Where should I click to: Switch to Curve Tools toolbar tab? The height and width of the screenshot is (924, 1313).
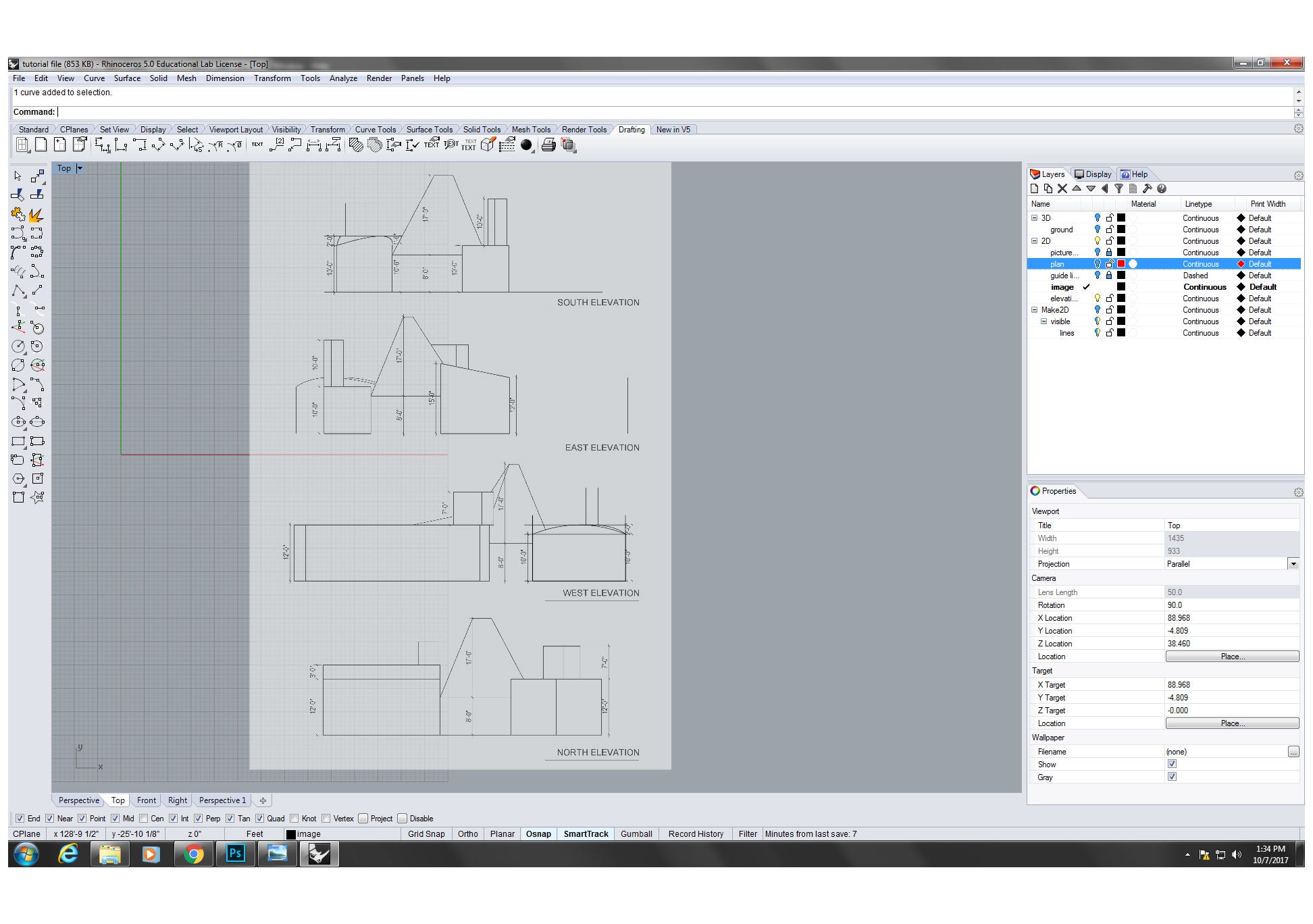tap(375, 130)
